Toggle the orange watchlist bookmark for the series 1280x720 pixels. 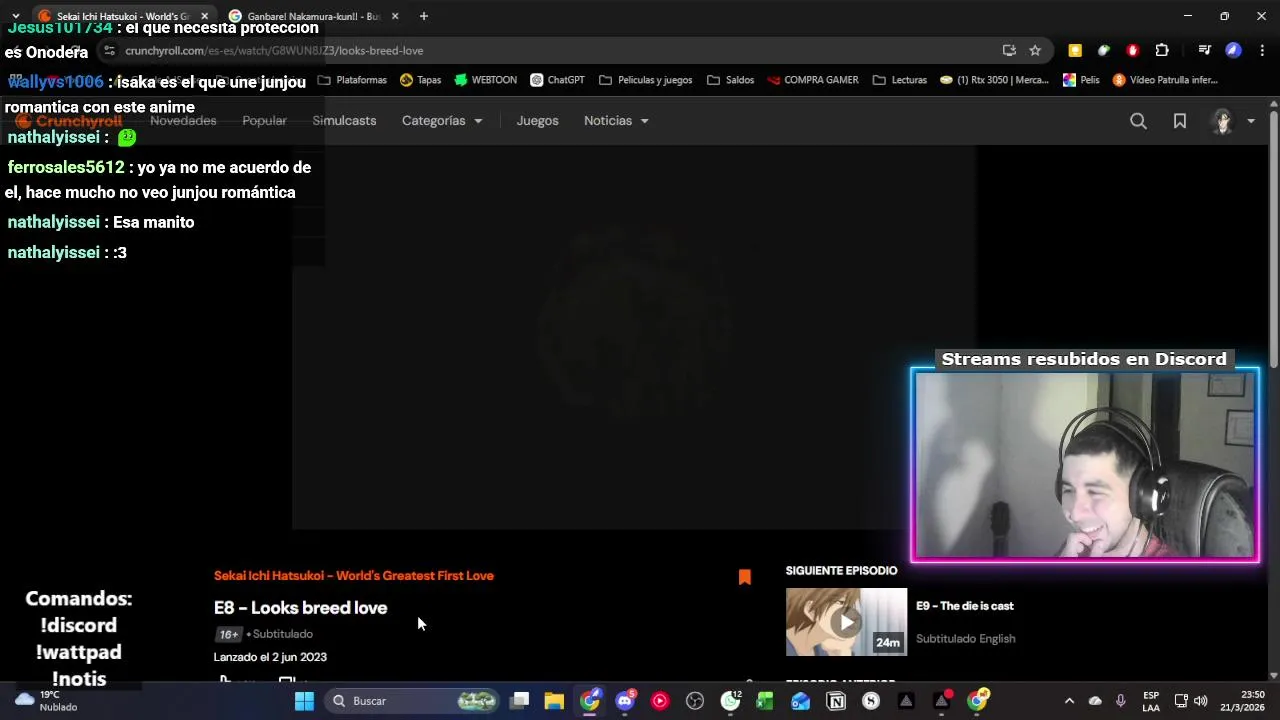(x=745, y=577)
